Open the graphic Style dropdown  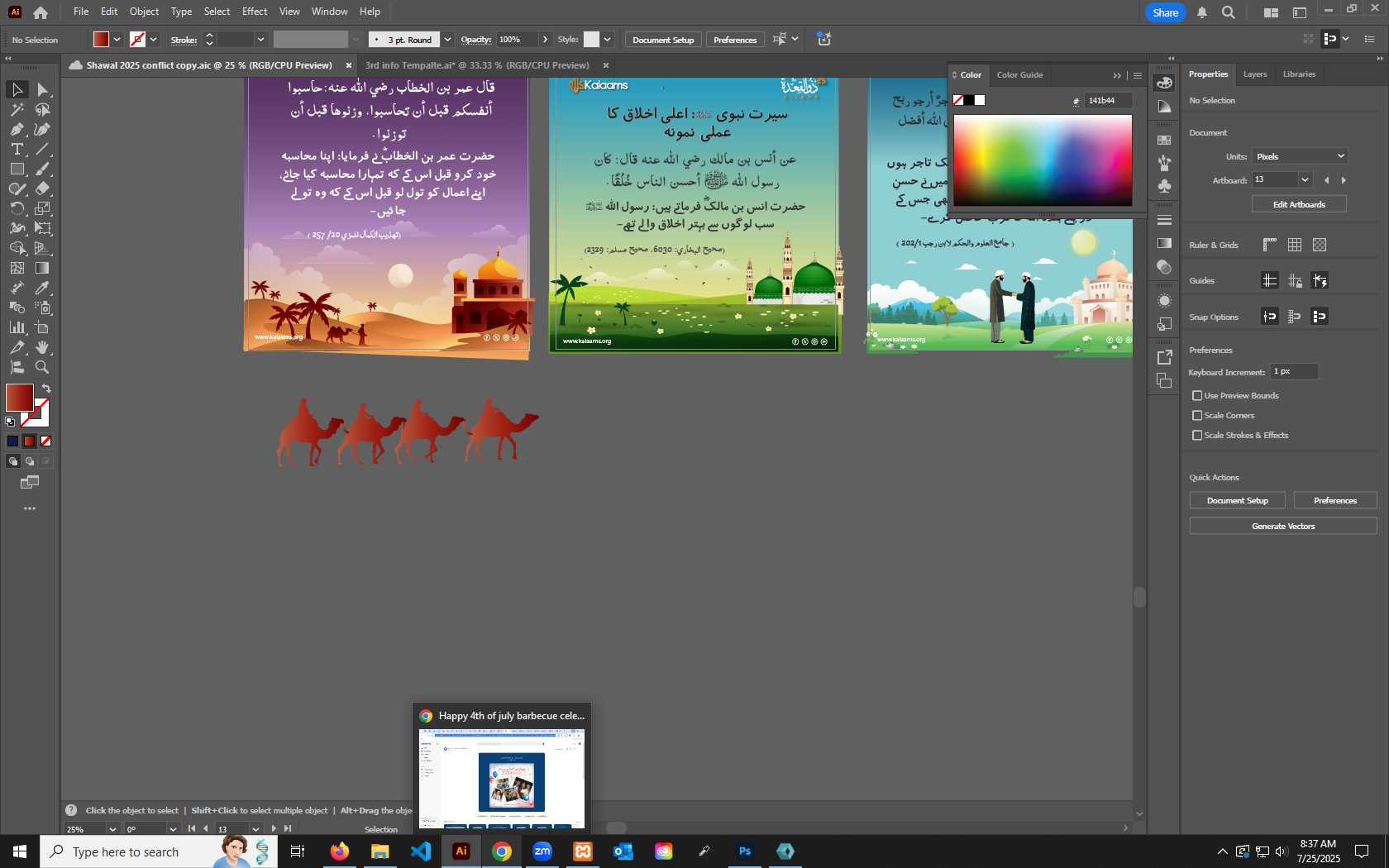(x=608, y=40)
